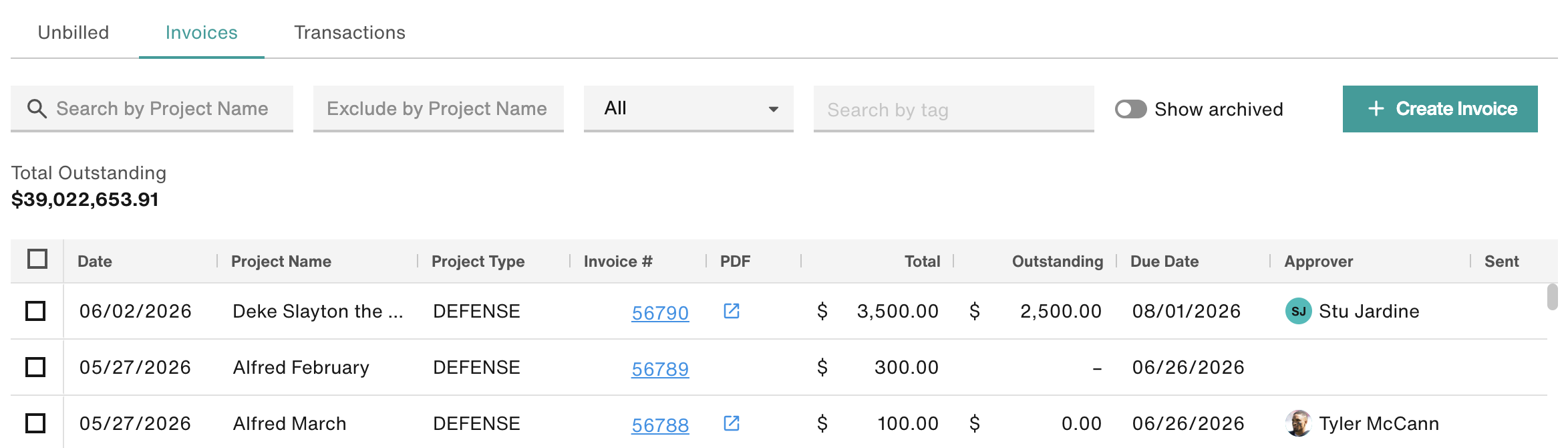Sort by the Invoice # column header
1568x448 pixels.
coord(617,261)
